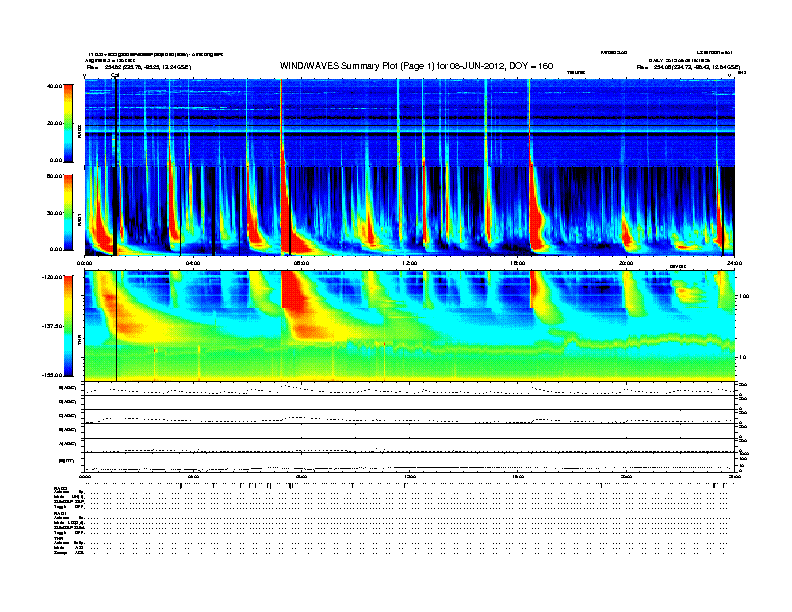
Task: Click the vertical RAD1 axis label beside spectrogram
Action: [x=80, y=221]
